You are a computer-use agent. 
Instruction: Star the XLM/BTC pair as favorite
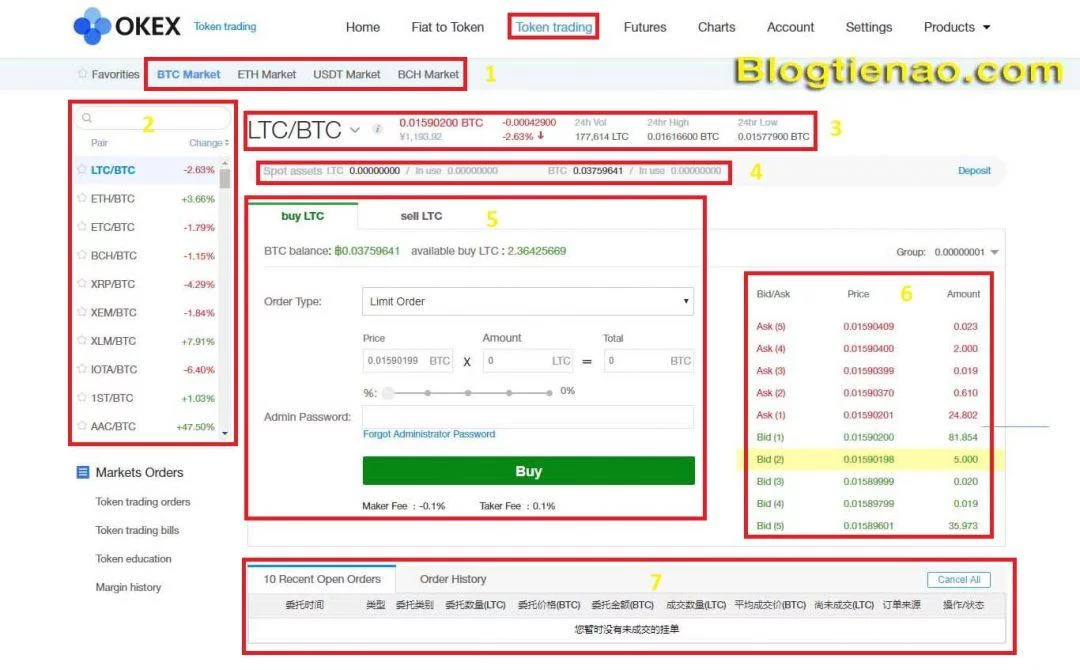82,341
